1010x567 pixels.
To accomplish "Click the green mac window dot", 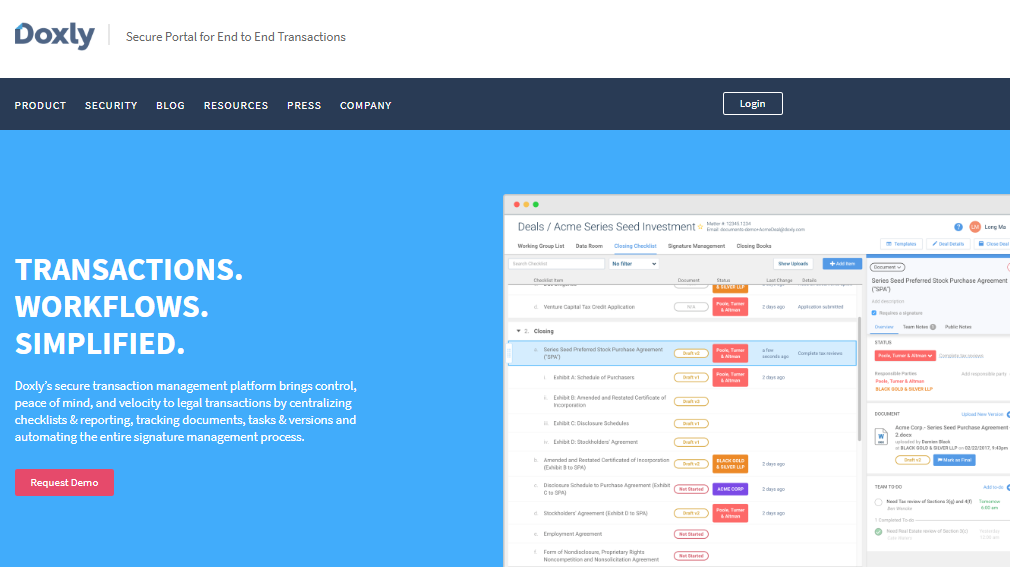I will [535, 204].
